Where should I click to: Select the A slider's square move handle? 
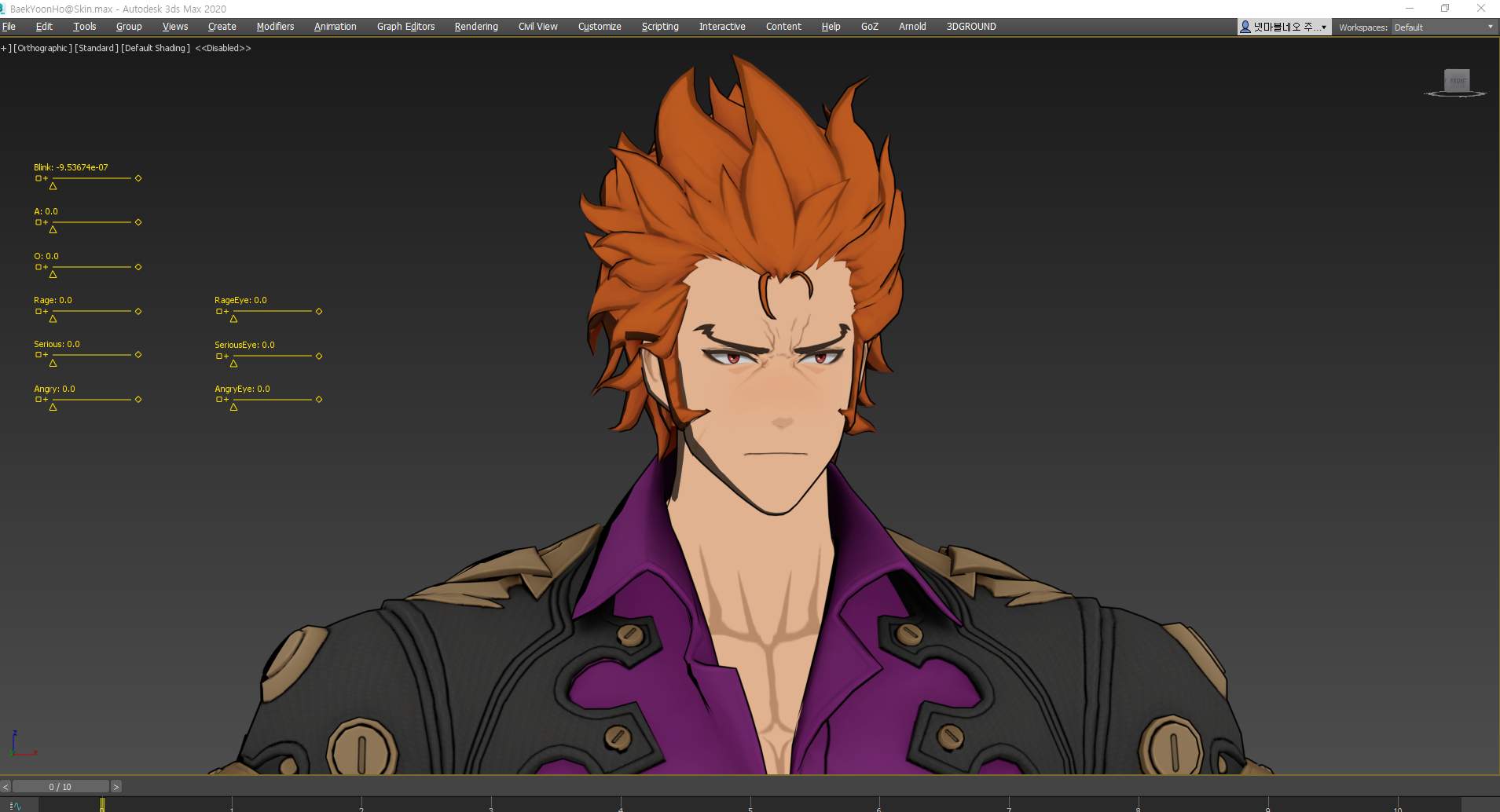pyautogui.click(x=38, y=222)
